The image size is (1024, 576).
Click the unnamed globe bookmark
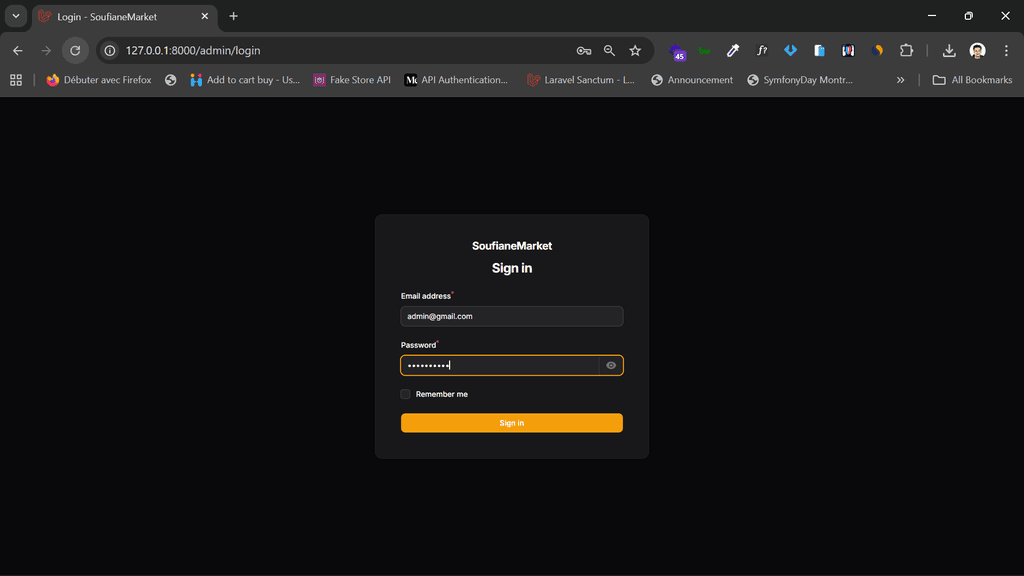click(170, 80)
